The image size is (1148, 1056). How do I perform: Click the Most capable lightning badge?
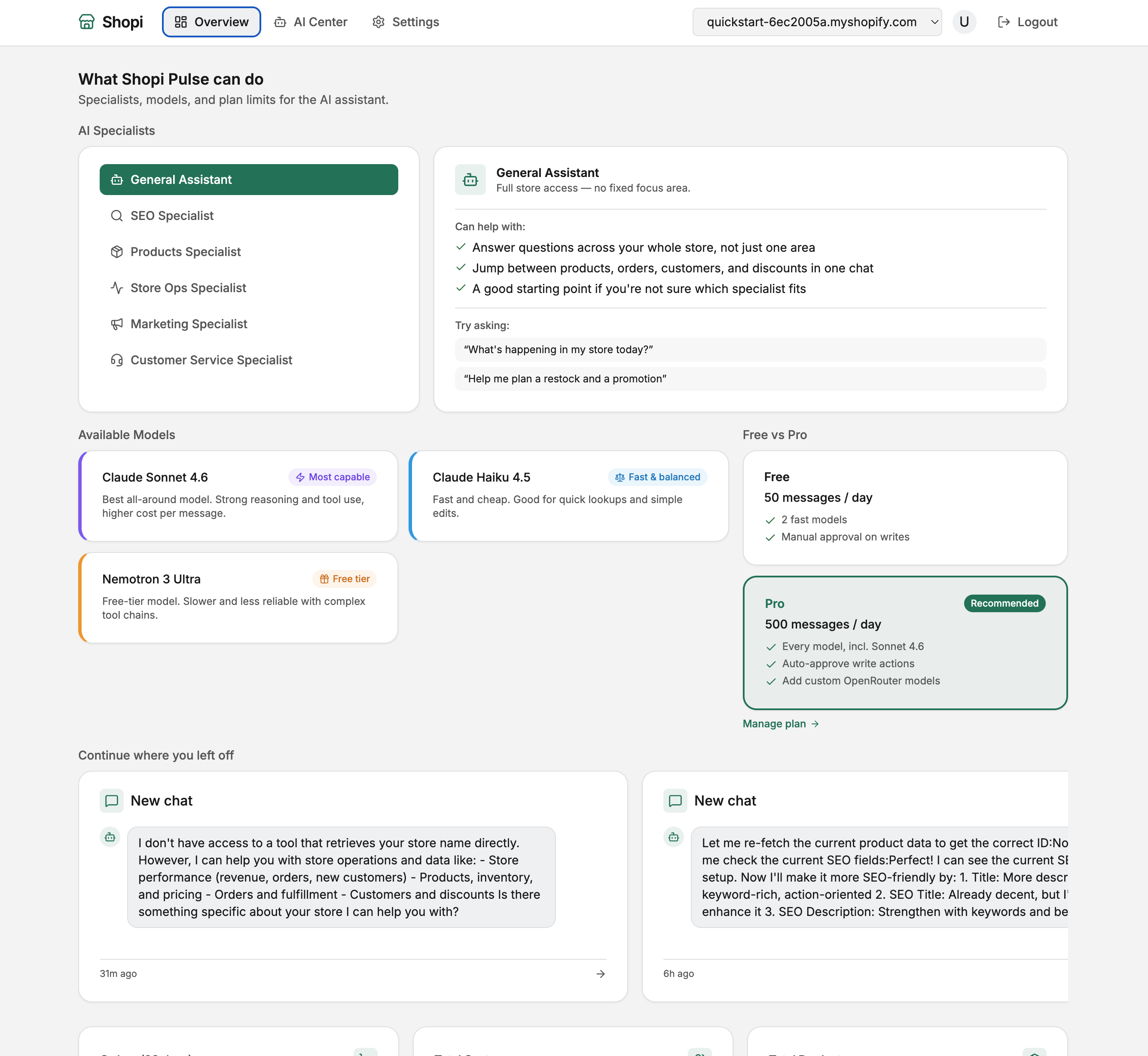tap(333, 476)
